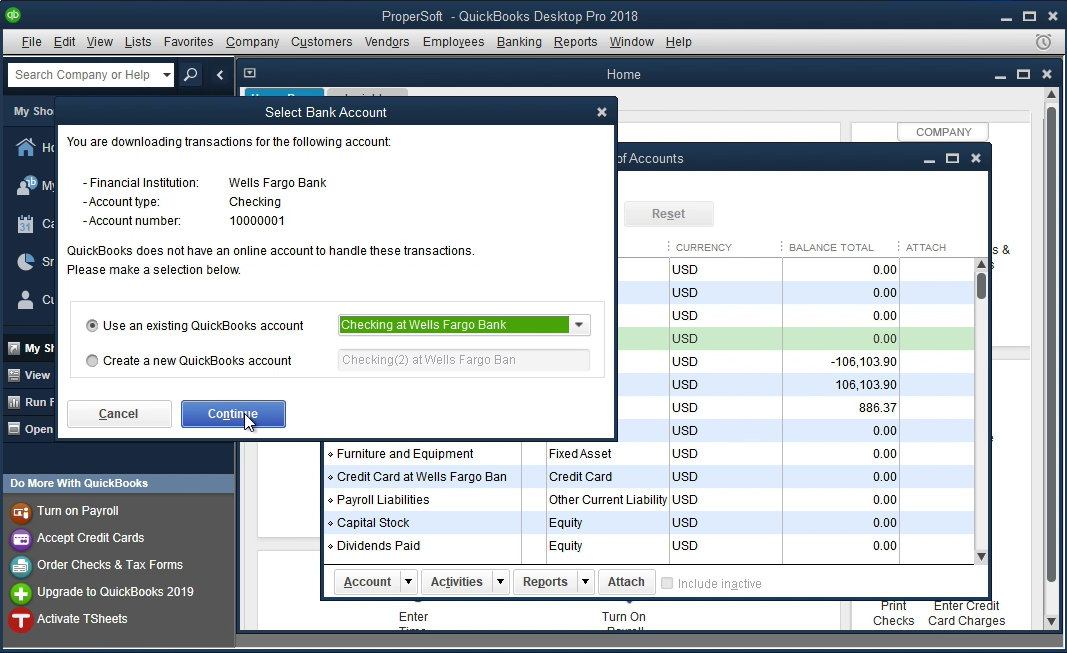Viewport: 1067px width, 653px height.
Task: Click the -106,103.90 balance cell
Action: 841,362
